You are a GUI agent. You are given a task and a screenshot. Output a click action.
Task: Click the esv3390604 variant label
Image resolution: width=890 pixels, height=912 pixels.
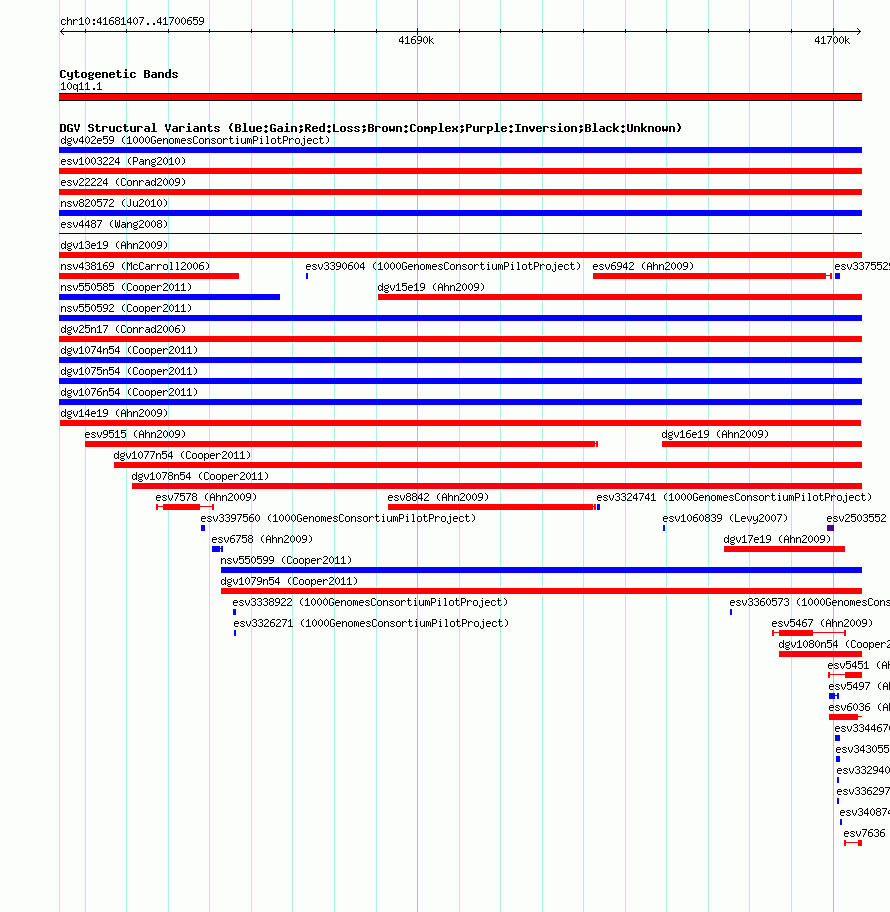click(443, 266)
